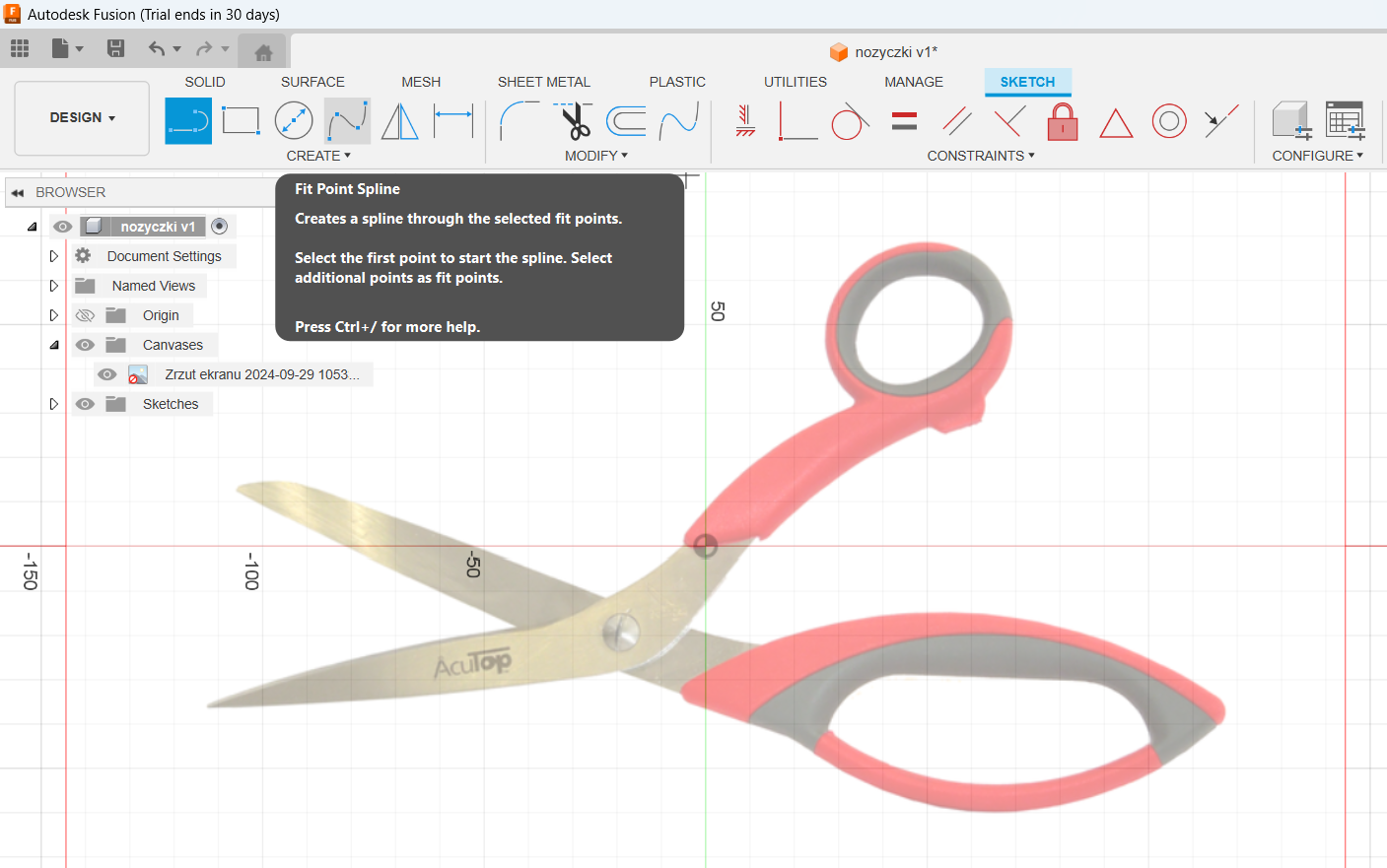Switch to the SHEET METAL tab
This screenshot has width=1387, height=868.
tap(544, 82)
